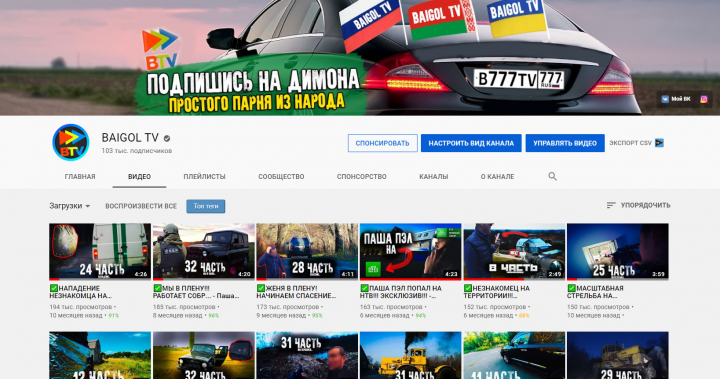The width and height of the screenshot is (720, 379).
Task: Click the sort lines icon beside 'Упорядочить'
Action: [x=611, y=205]
